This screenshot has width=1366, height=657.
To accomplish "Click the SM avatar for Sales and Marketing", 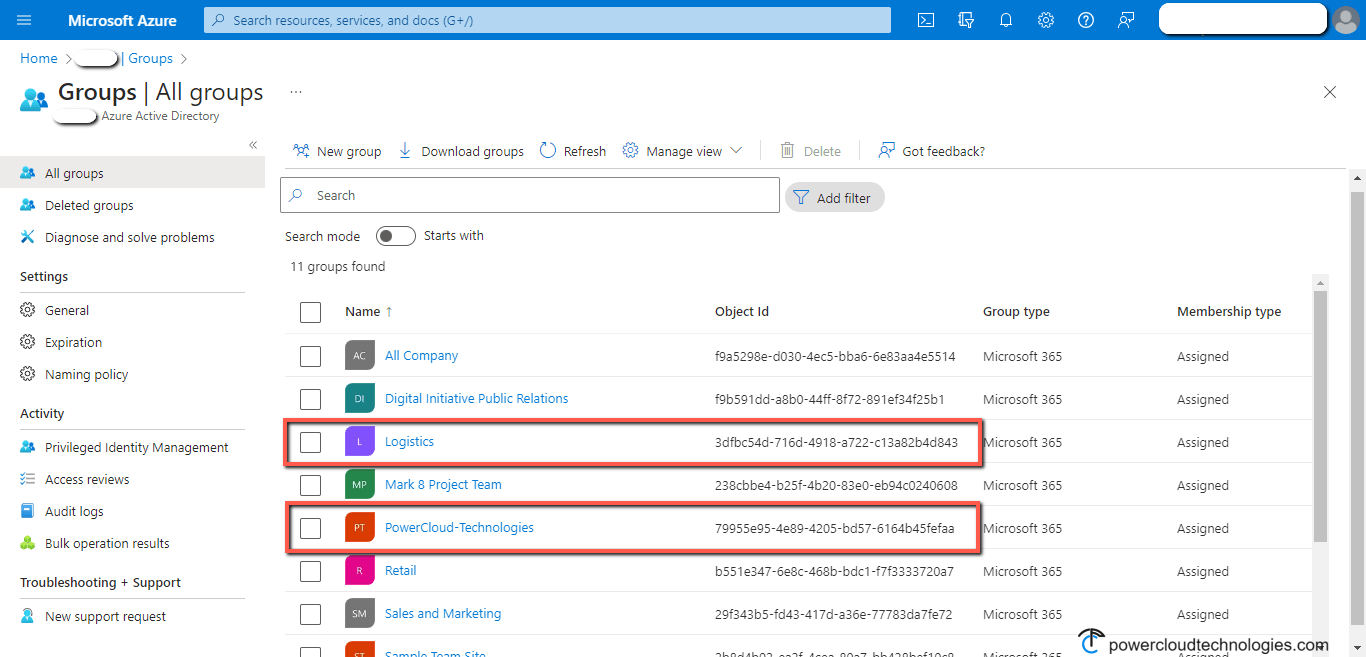I will 360,614.
